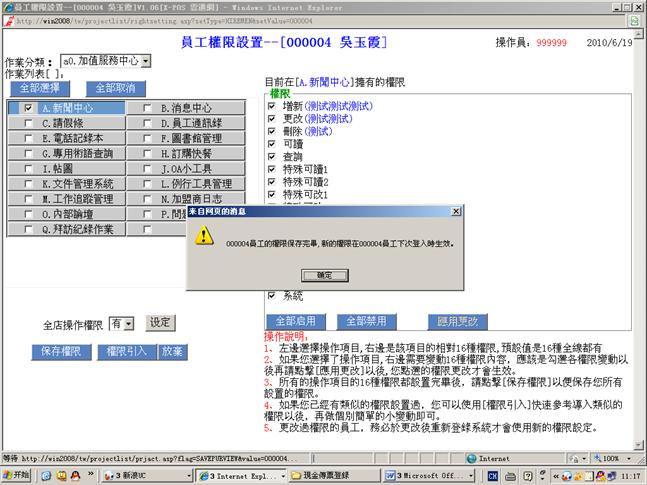The image size is (647, 485).
Task: Expand the 全店操作權限 dropdown
Action: click(x=128, y=323)
